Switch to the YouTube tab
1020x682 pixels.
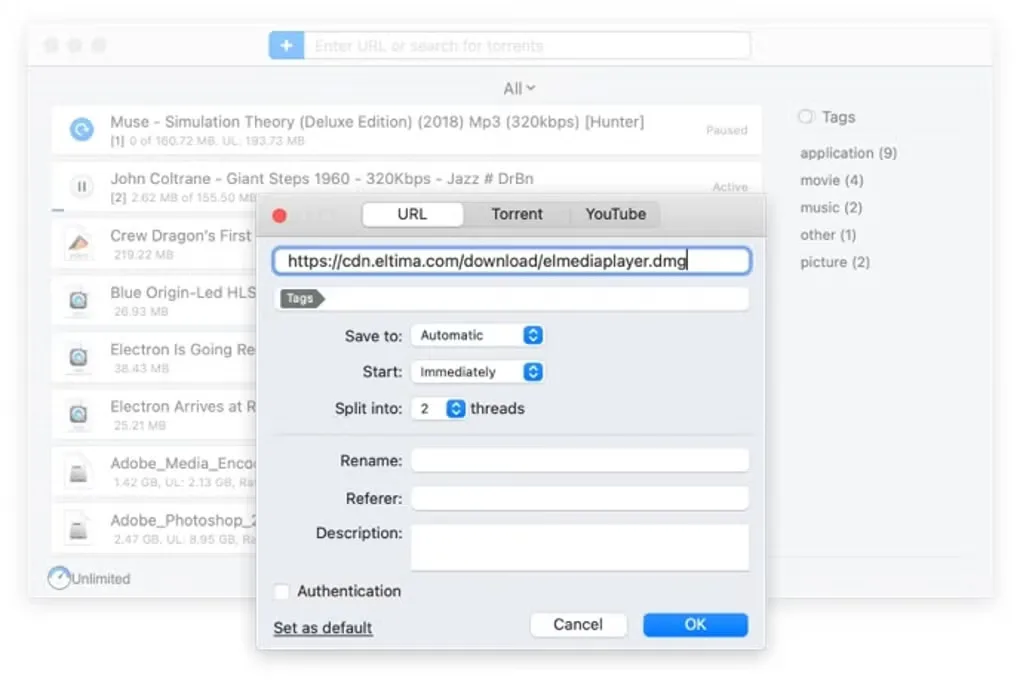tap(615, 214)
